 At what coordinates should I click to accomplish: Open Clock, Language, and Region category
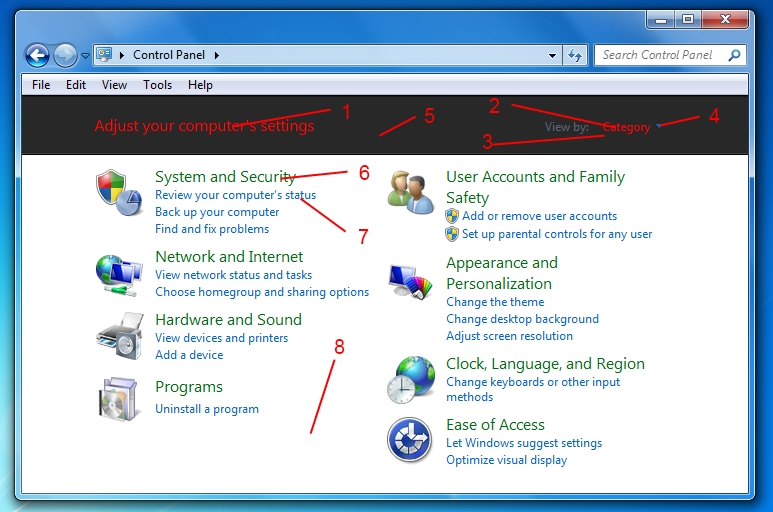click(545, 364)
